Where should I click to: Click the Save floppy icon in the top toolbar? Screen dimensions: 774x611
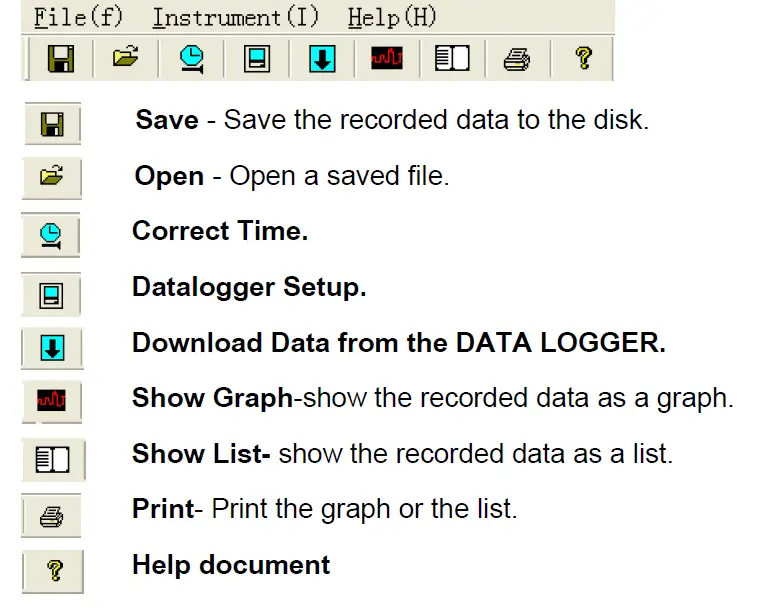(61, 59)
